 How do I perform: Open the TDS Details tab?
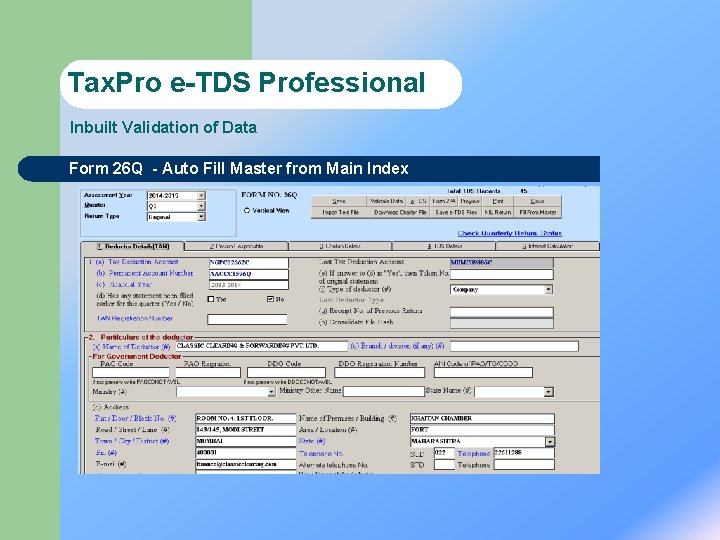(x=444, y=247)
